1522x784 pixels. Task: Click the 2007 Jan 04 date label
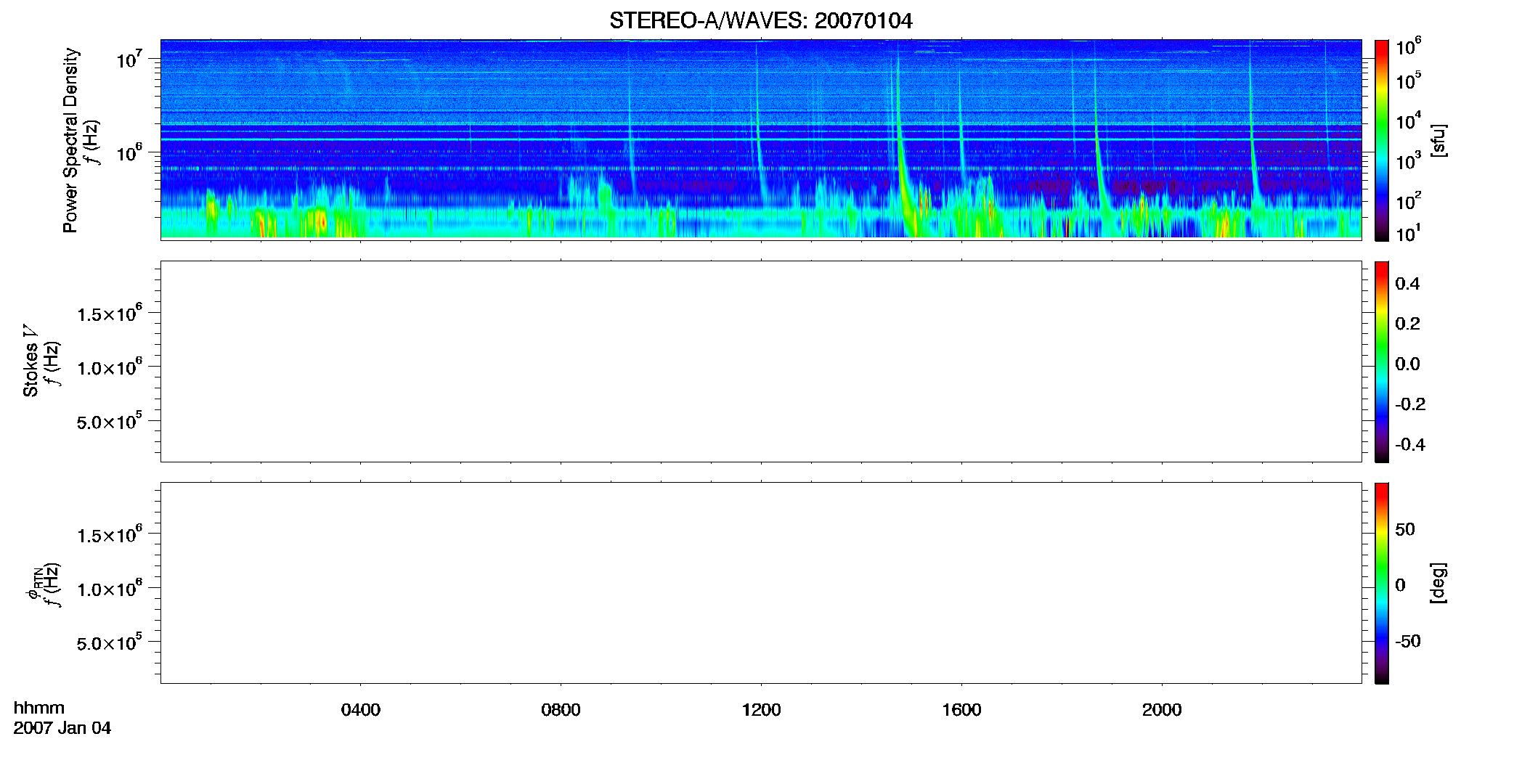coord(62,728)
